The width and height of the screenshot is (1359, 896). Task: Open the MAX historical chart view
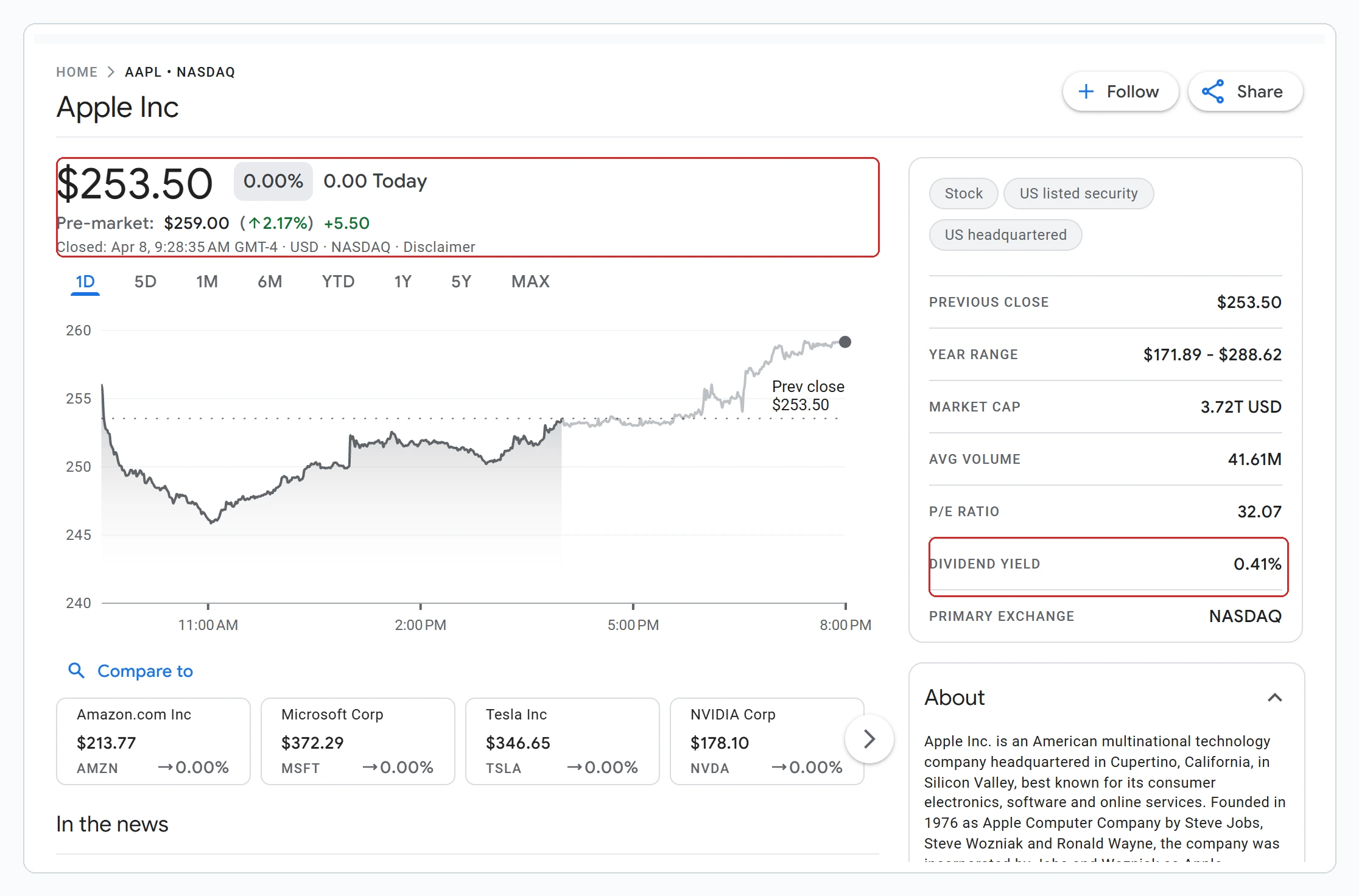click(x=530, y=281)
